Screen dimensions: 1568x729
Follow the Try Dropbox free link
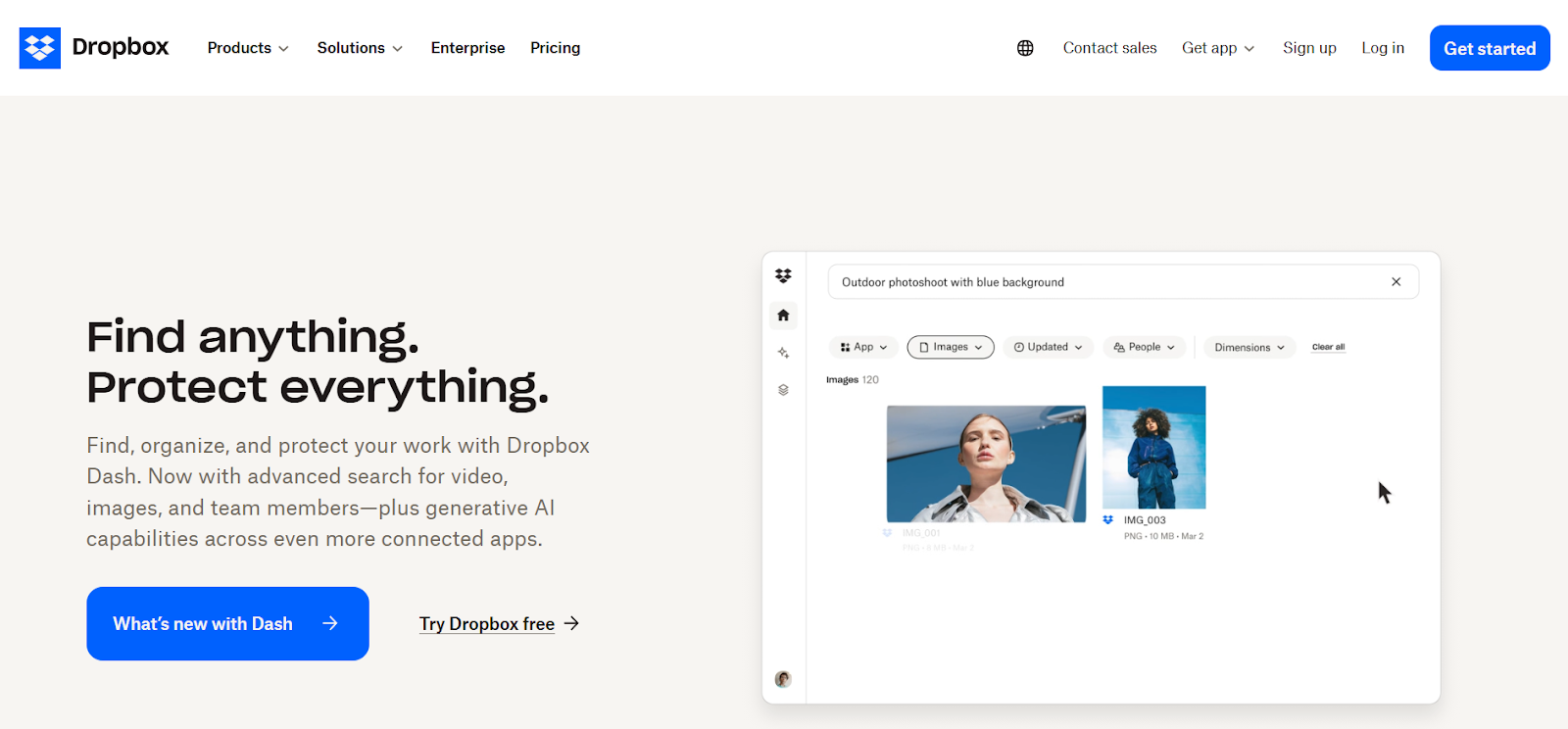(487, 623)
